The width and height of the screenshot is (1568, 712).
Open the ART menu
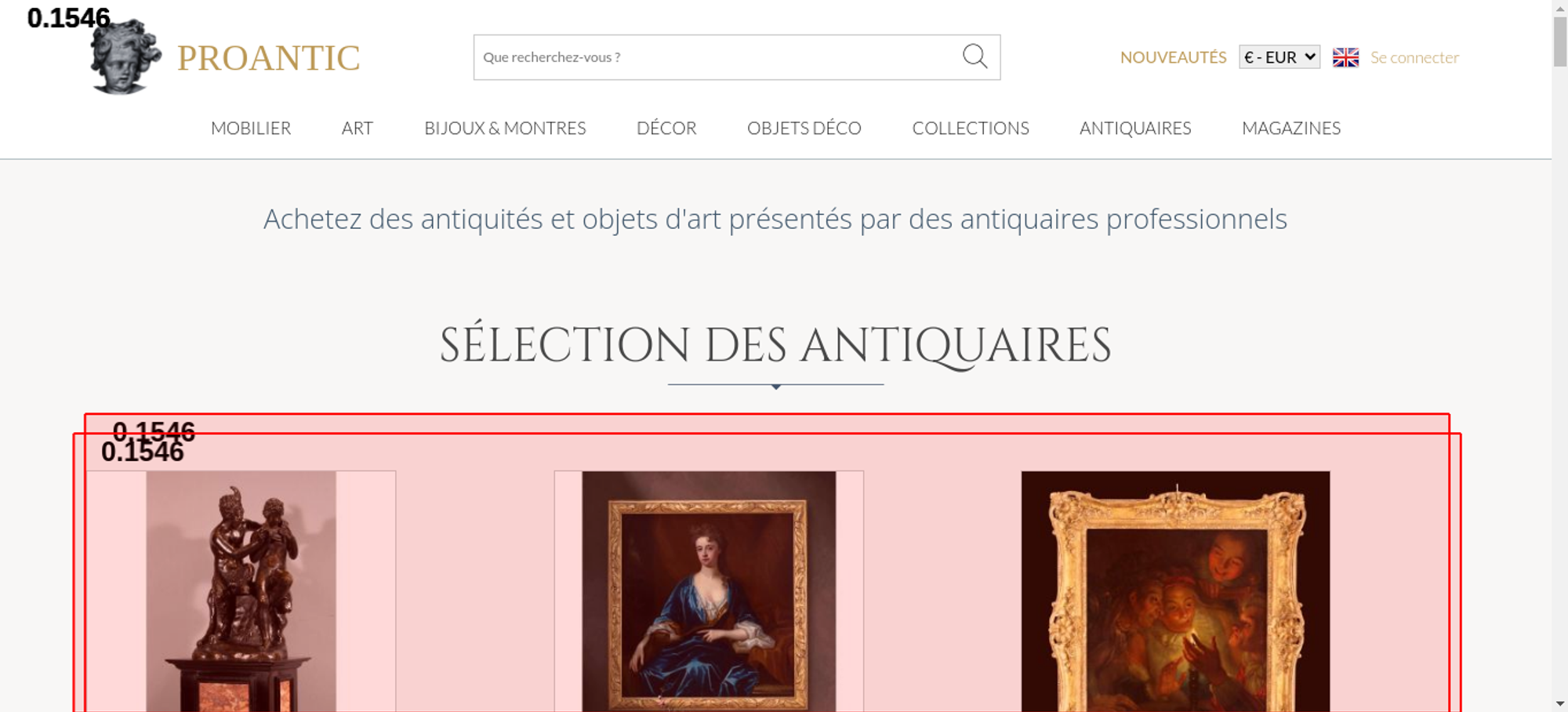tap(358, 128)
